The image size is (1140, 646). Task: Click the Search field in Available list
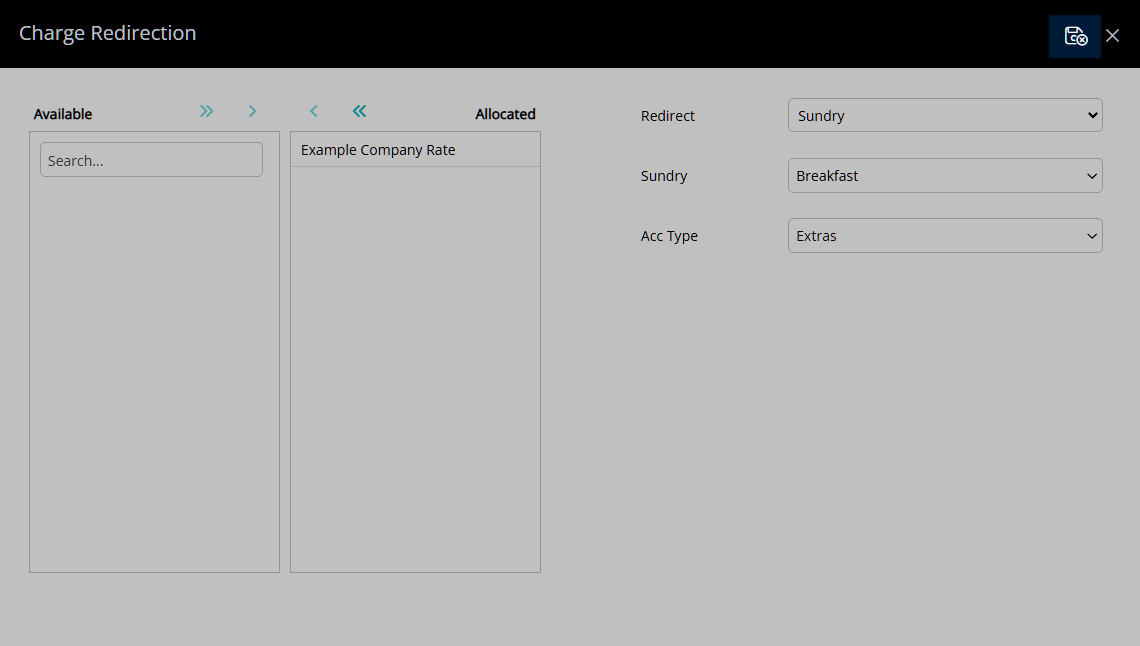coord(151,160)
